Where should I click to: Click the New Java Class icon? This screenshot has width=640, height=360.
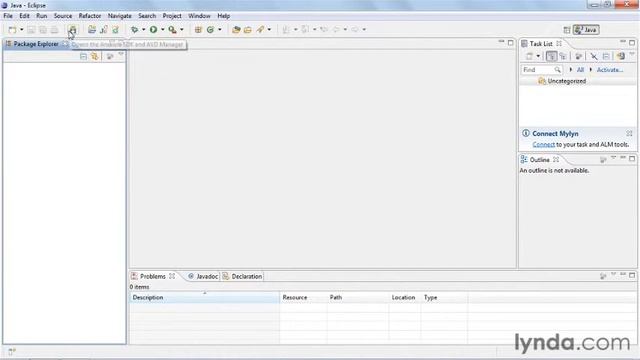point(211,30)
